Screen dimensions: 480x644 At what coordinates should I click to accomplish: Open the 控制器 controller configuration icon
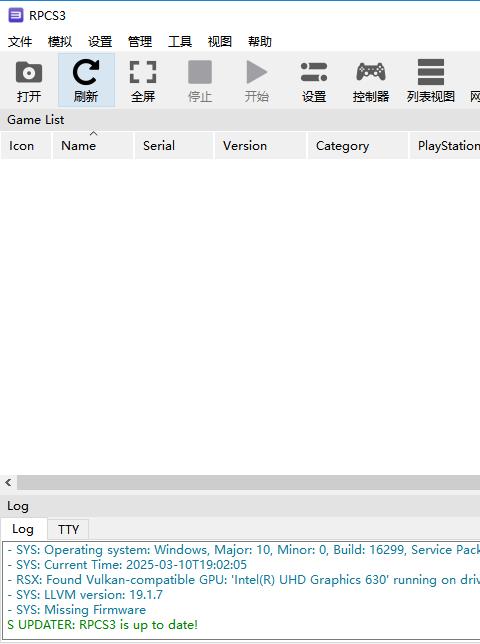(x=371, y=80)
